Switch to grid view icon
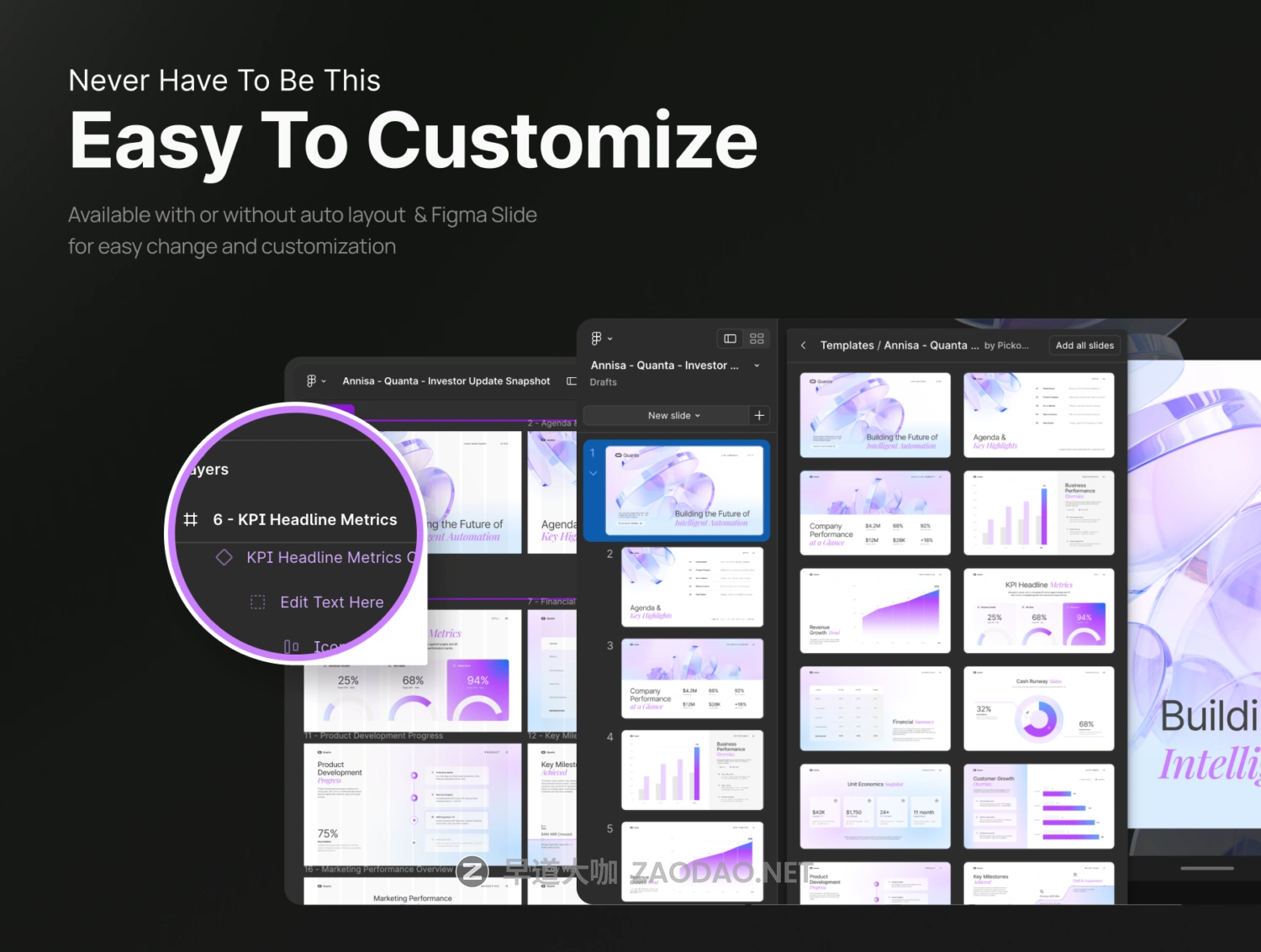This screenshot has height=952, width=1261. (757, 339)
